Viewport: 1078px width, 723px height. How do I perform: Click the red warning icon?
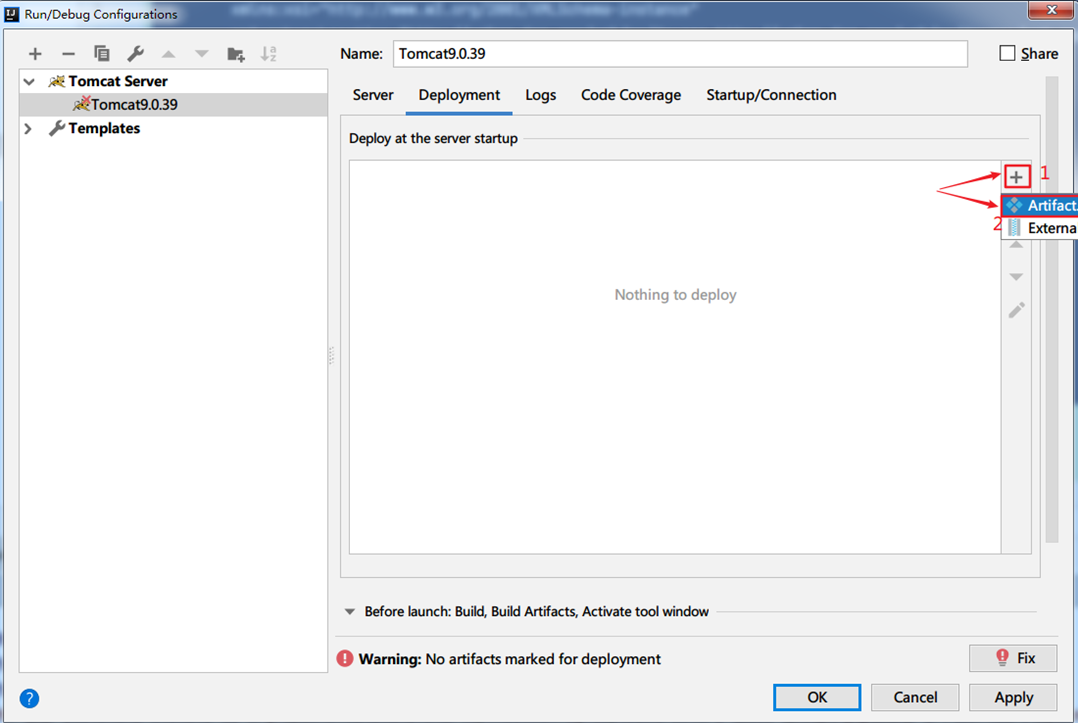point(344,658)
